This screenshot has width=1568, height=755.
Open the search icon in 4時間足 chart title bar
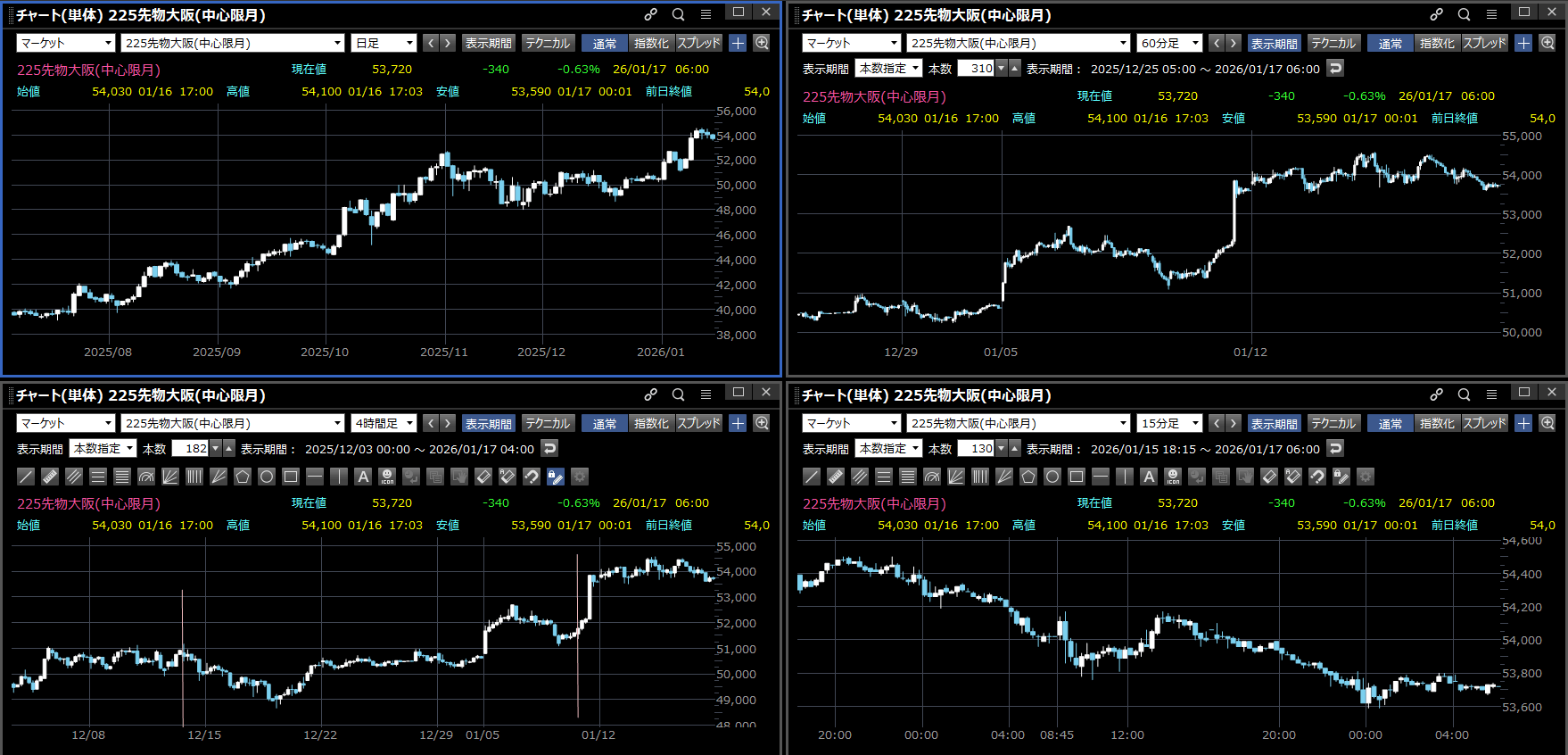pos(678,394)
